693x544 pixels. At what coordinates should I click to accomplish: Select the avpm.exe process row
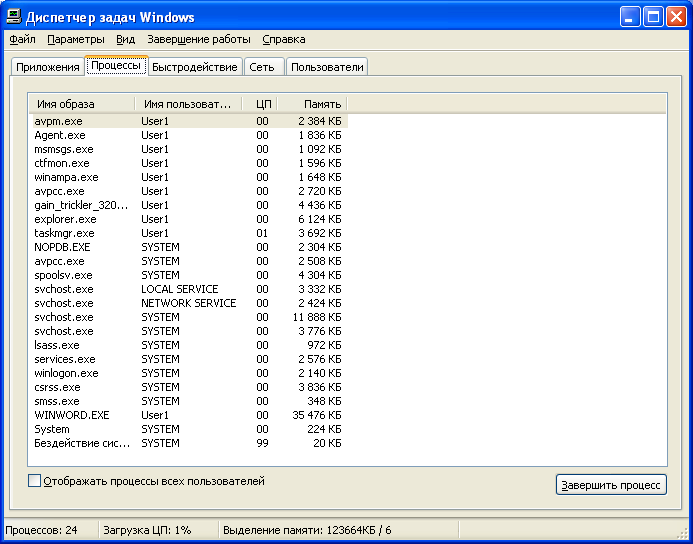pos(190,121)
